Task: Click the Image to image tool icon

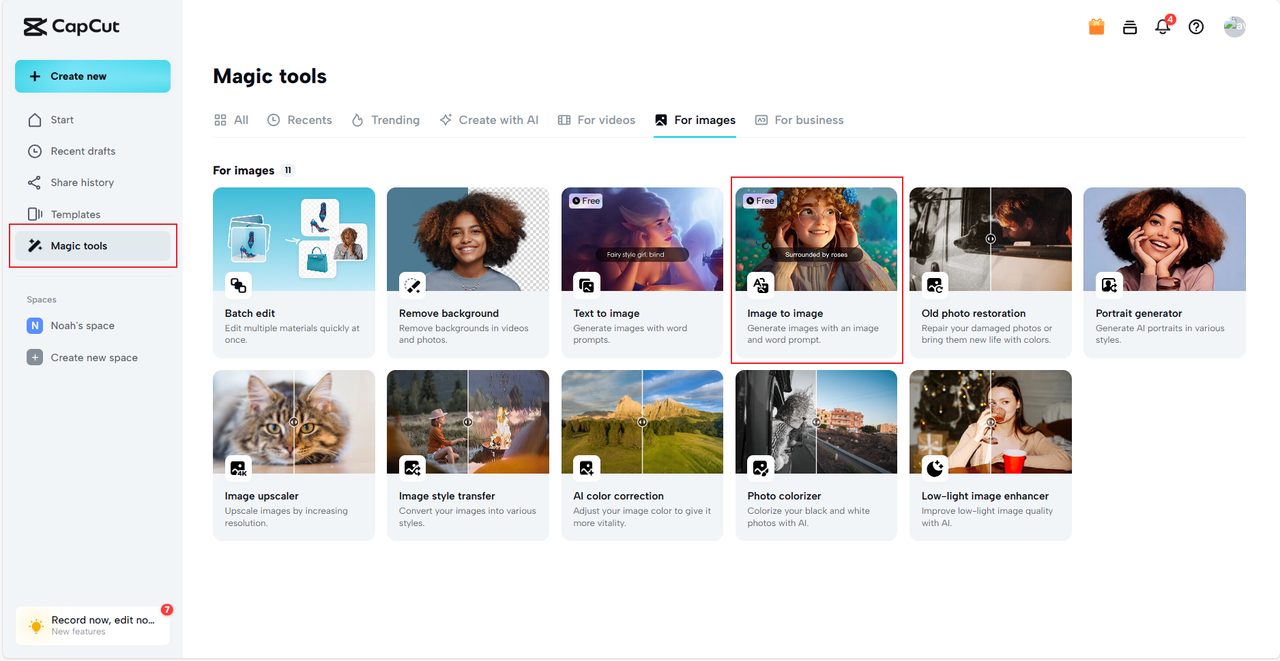Action: [760, 285]
